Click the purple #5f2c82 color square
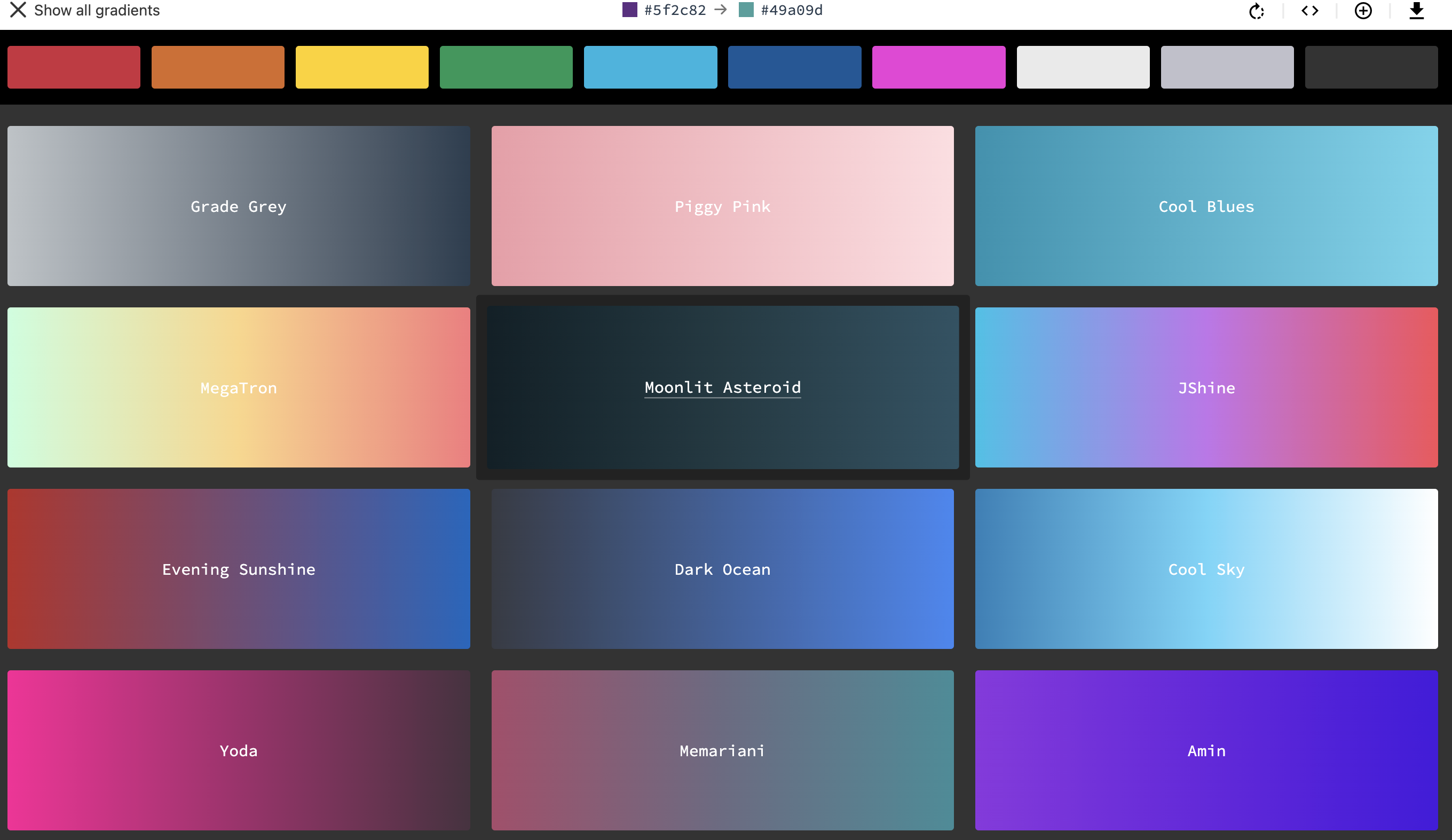The width and height of the screenshot is (1452, 840). pyautogui.click(x=629, y=10)
